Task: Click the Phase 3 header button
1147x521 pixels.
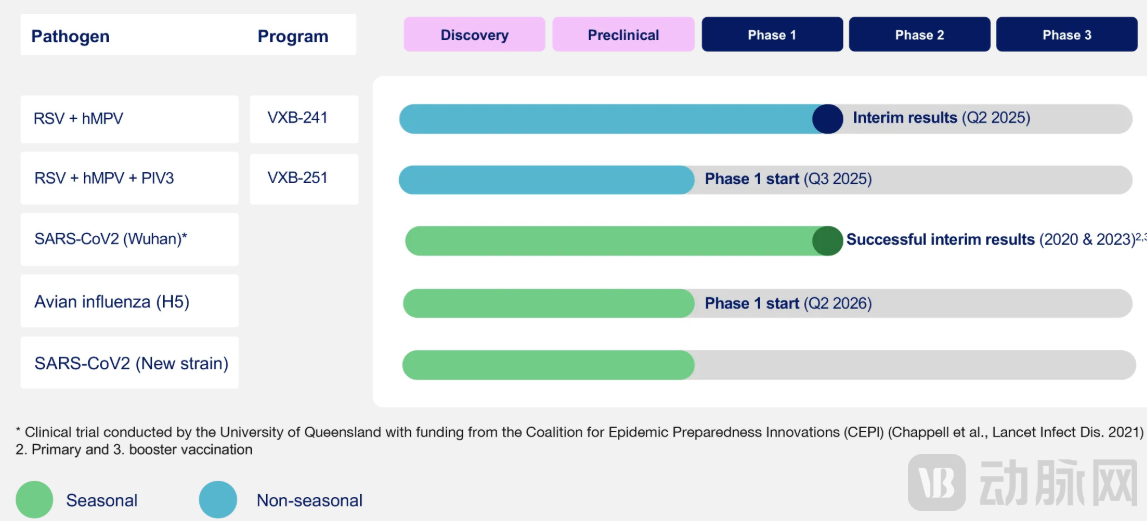Action: coord(1067,35)
